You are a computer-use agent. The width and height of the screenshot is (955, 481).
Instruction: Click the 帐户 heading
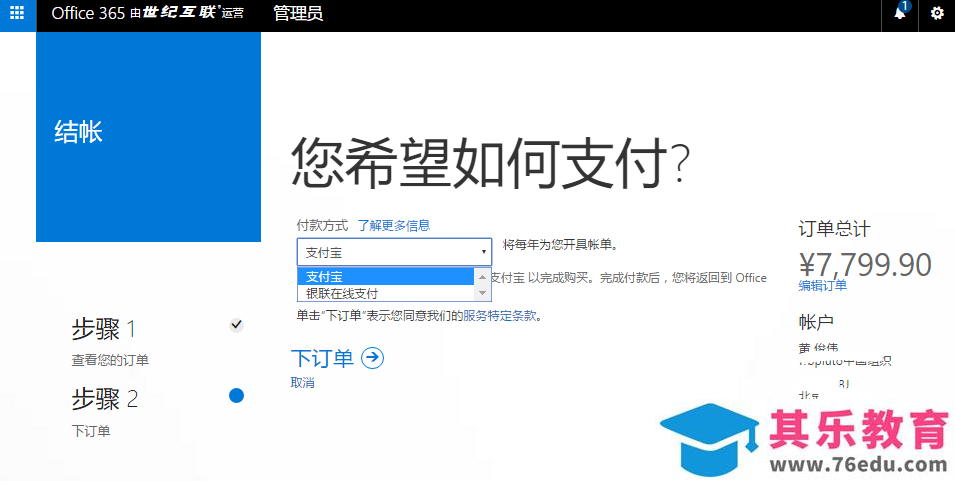[x=816, y=322]
